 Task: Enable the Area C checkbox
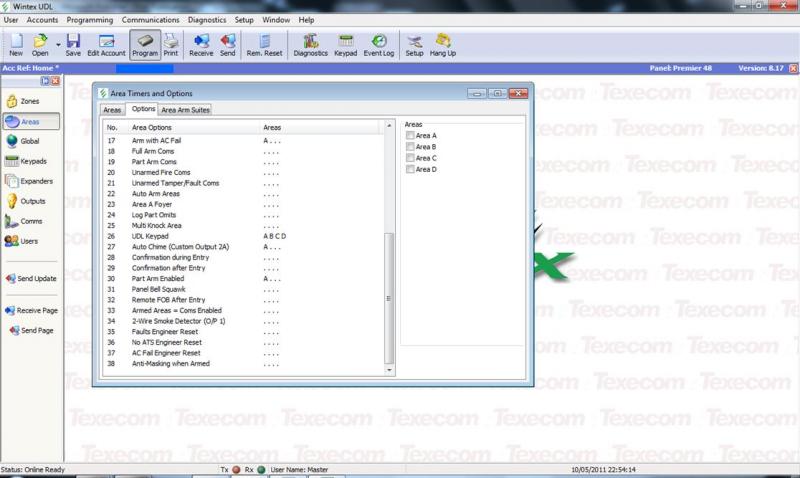(409, 158)
